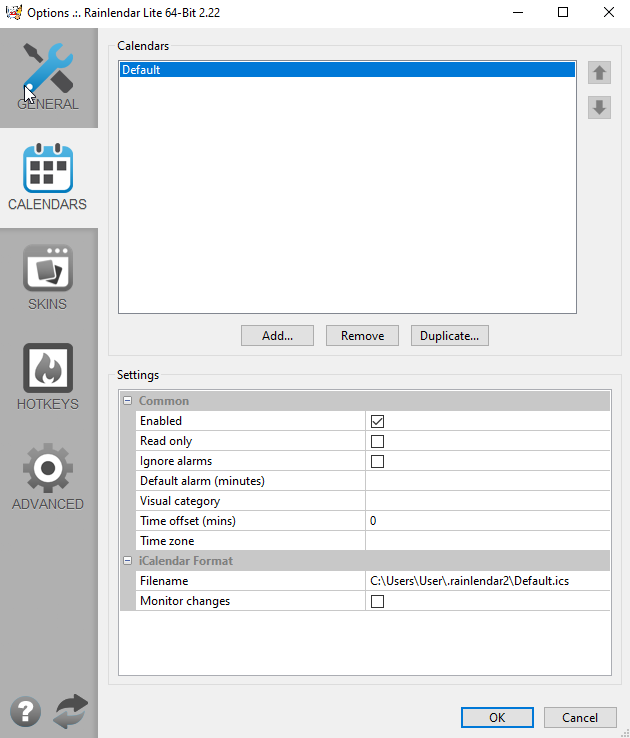The height and width of the screenshot is (738, 630).
Task: Open the Hotkeys section with flame icon
Action: click(x=48, y=376)
